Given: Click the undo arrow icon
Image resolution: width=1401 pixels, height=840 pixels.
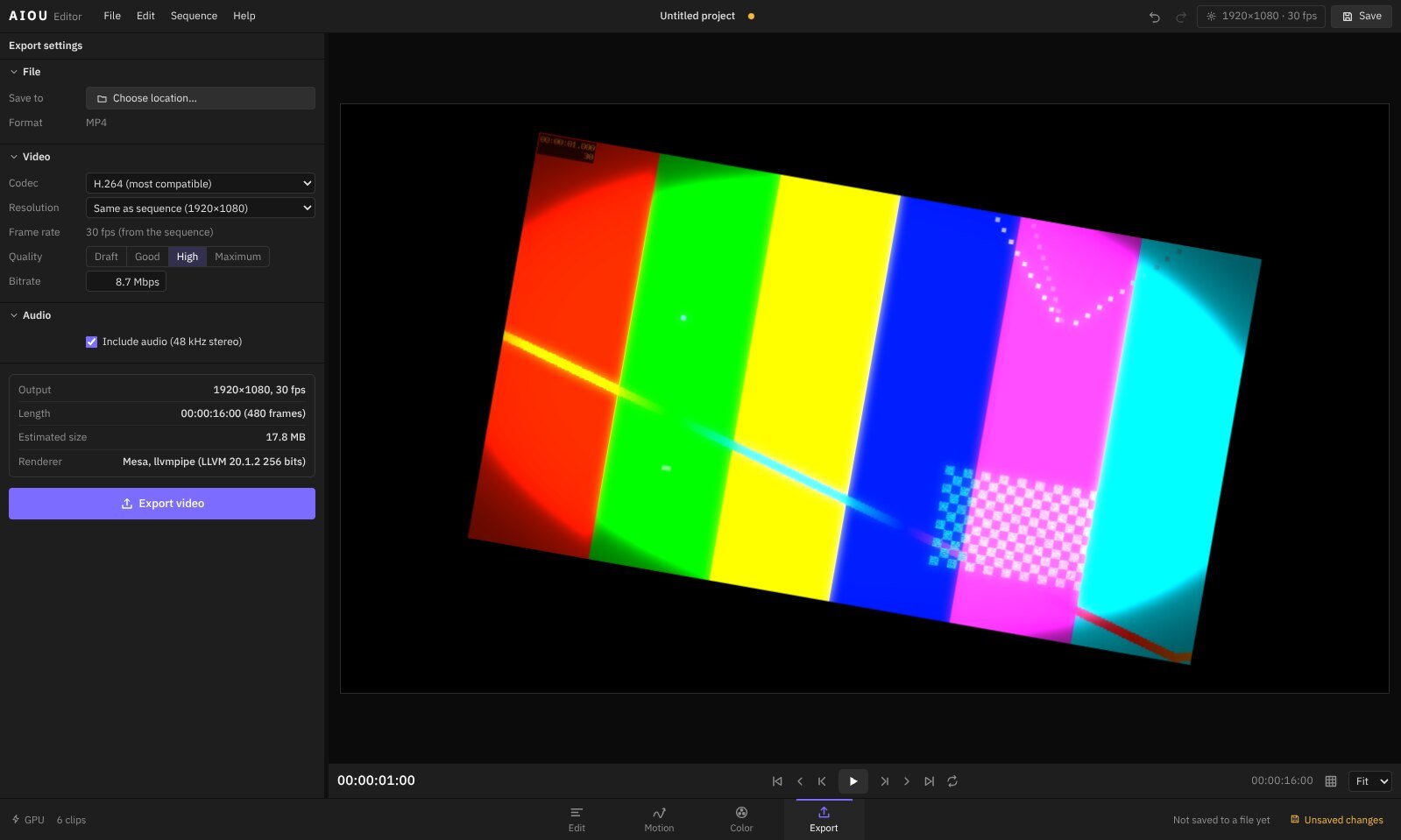Looking at the screenshot, I should [1154, 17].
